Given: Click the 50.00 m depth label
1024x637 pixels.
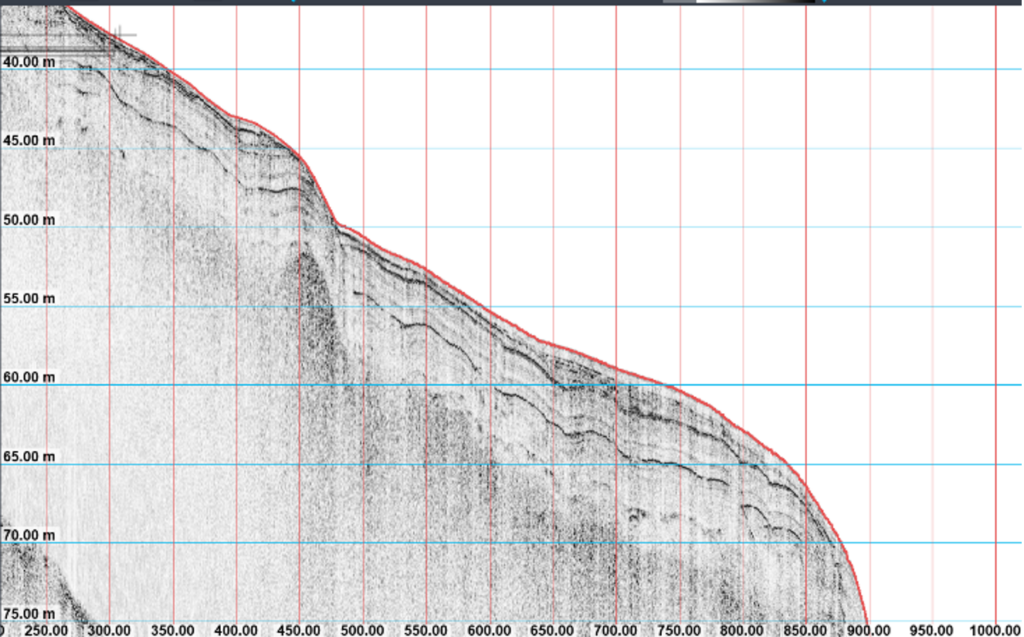Looking at the screenshot, I should (29, 220).
